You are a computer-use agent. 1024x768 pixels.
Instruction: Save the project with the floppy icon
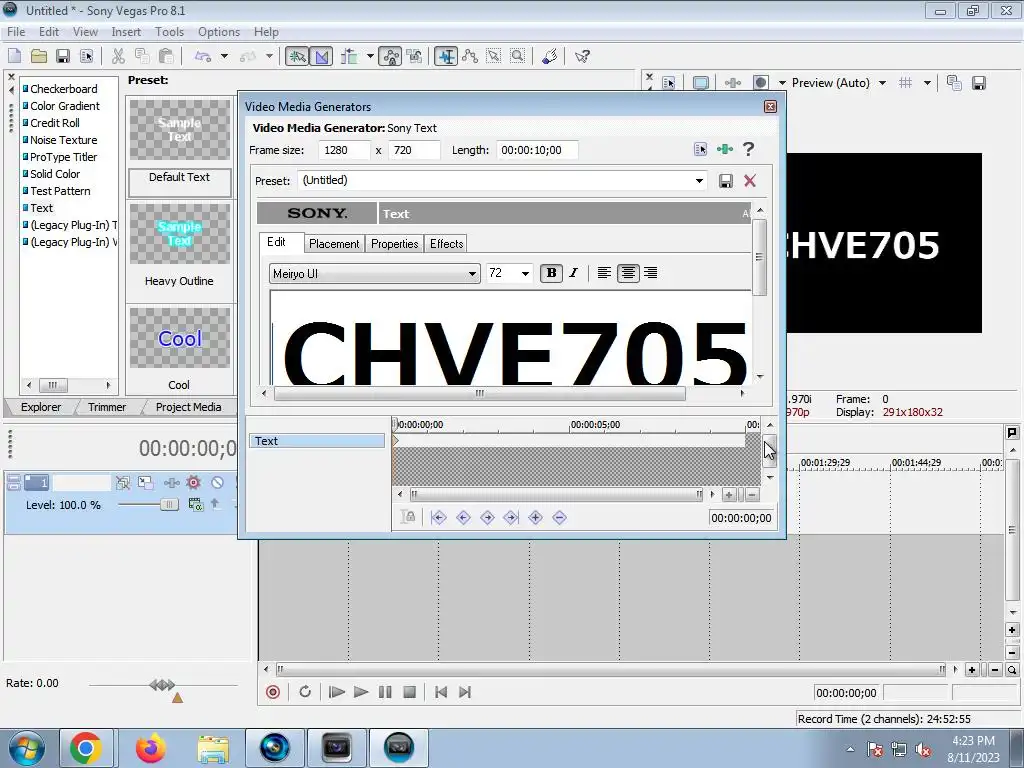click(x=63, y=56)
